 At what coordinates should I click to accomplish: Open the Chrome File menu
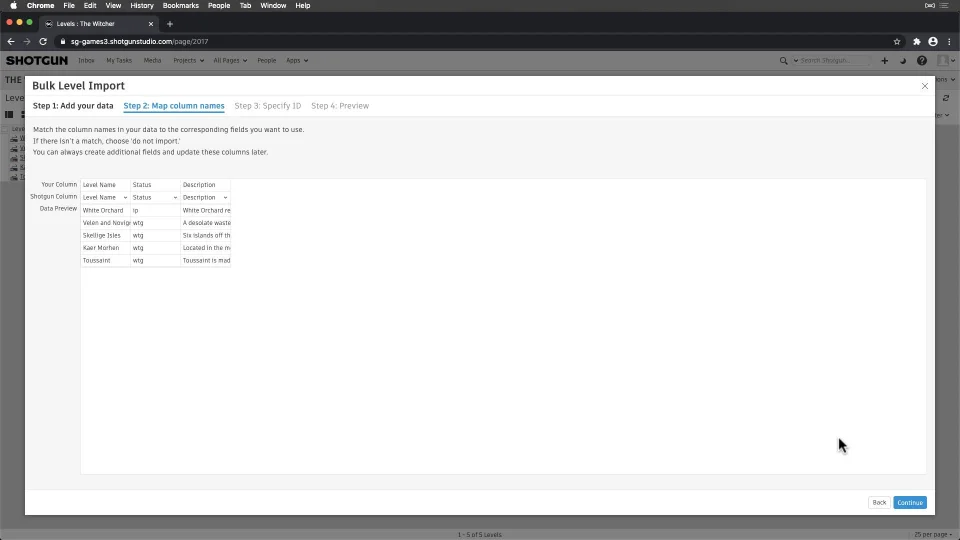point(69,6)
